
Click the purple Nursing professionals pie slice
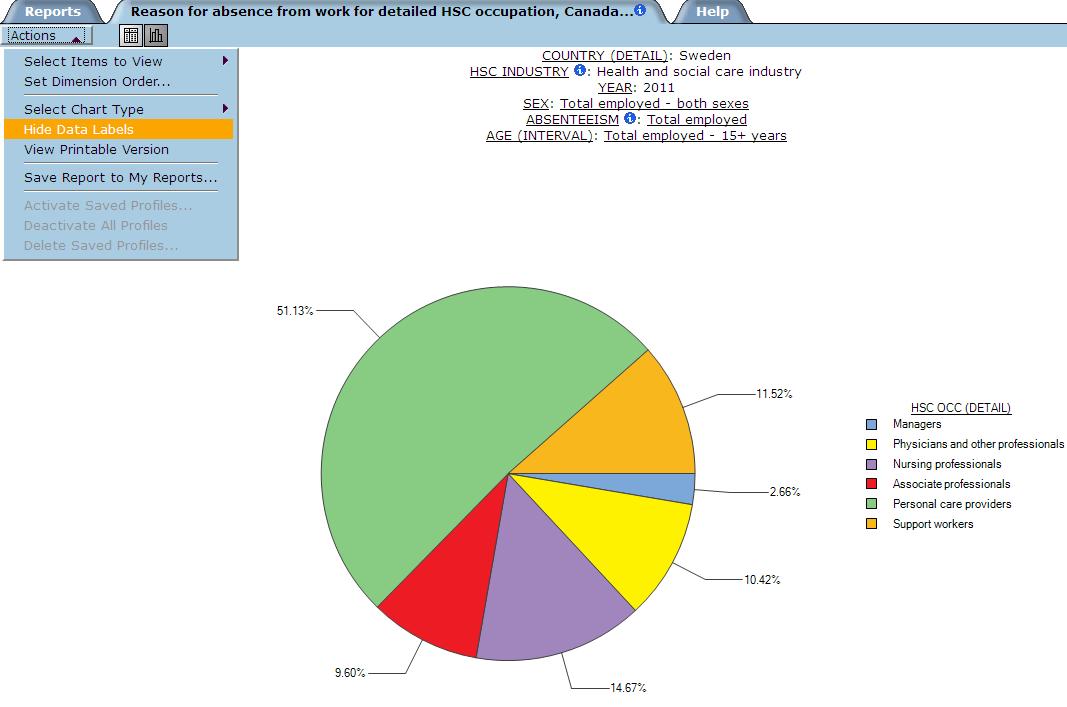point(550,580)
